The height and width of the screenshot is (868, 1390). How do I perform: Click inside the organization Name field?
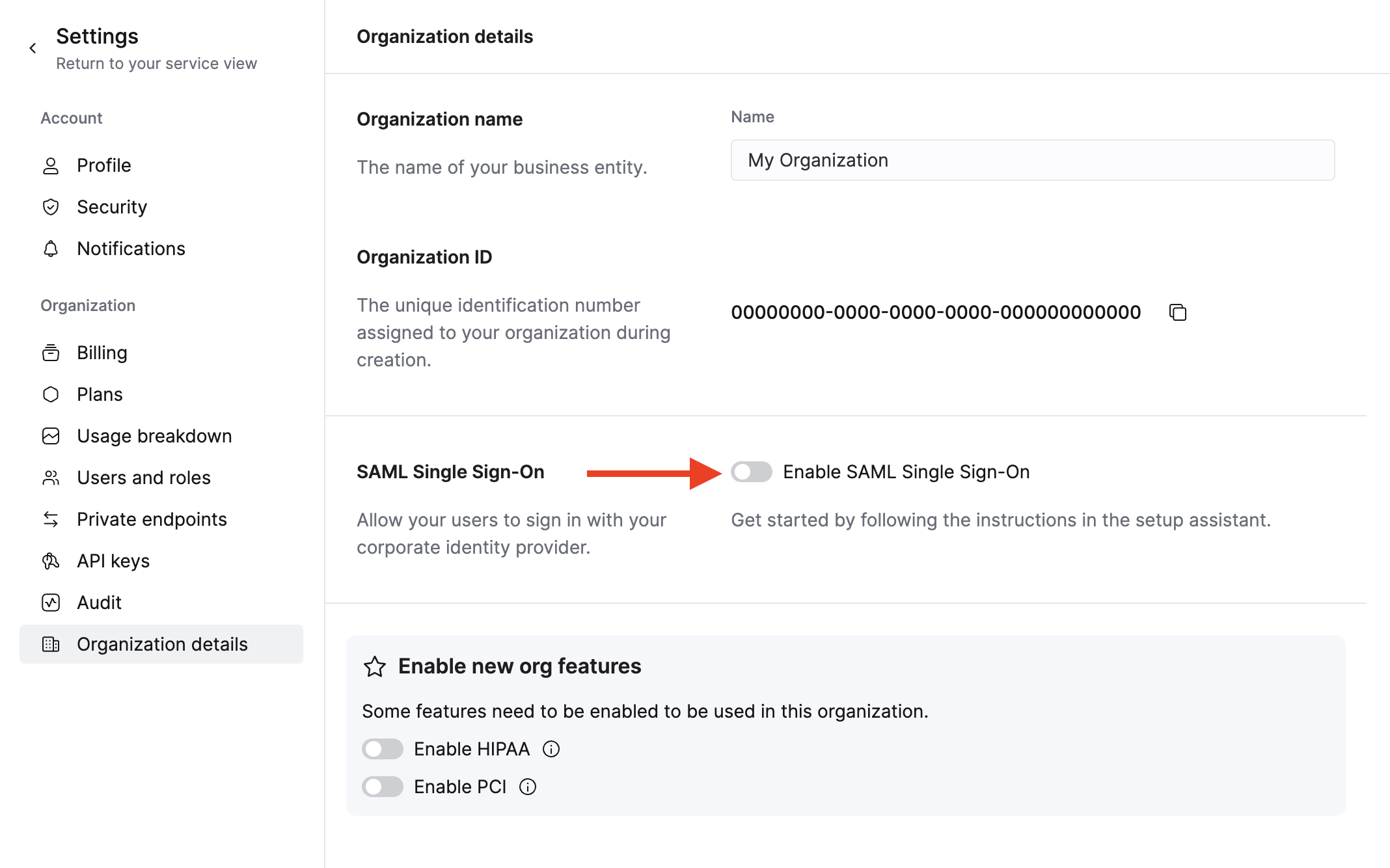(x=1031, y=160)
